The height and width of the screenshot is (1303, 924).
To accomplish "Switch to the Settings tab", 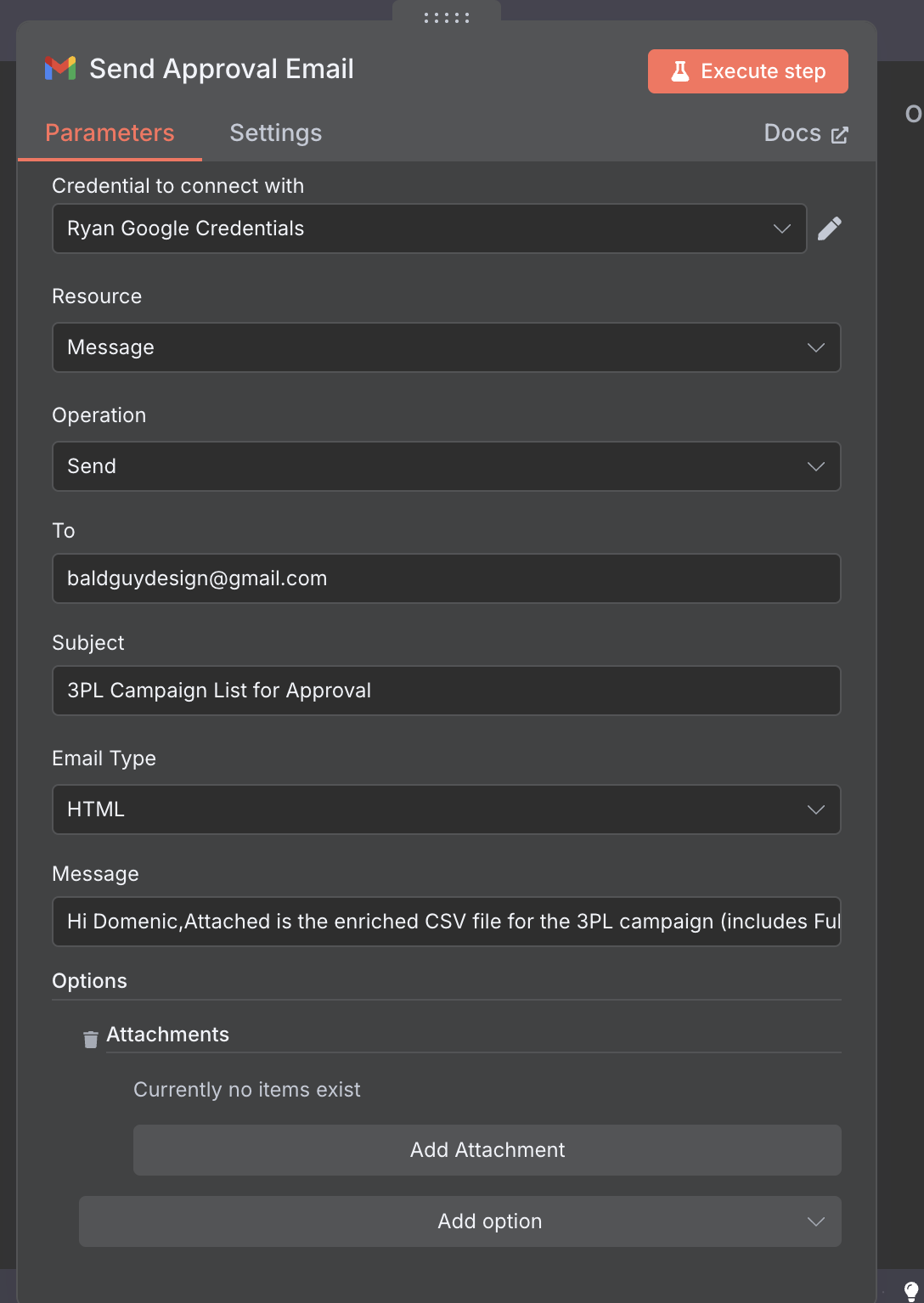I will (x=276, y=133).
